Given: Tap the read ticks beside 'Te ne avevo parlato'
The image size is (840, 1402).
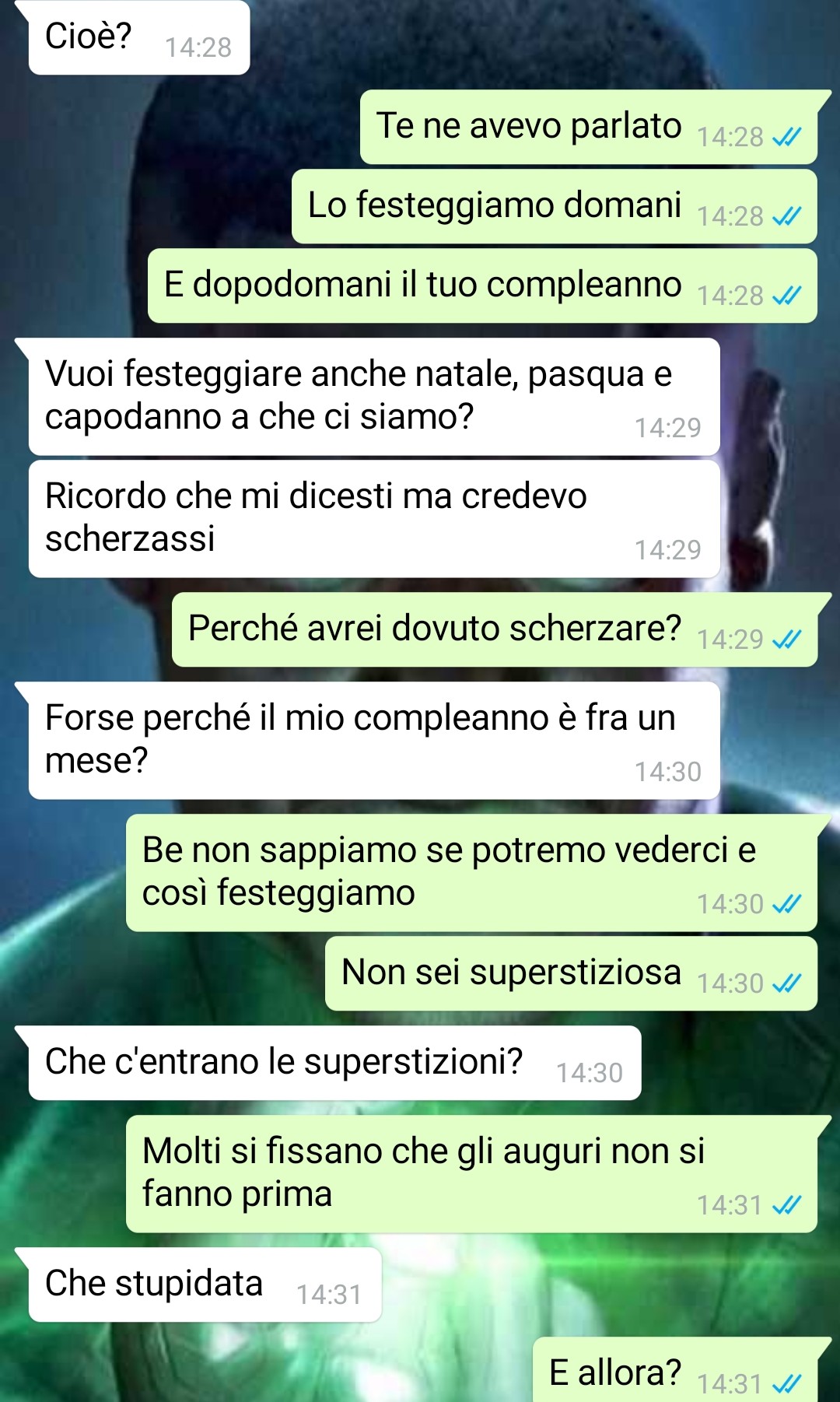Looking at the screenshot, I should (786, 138).
